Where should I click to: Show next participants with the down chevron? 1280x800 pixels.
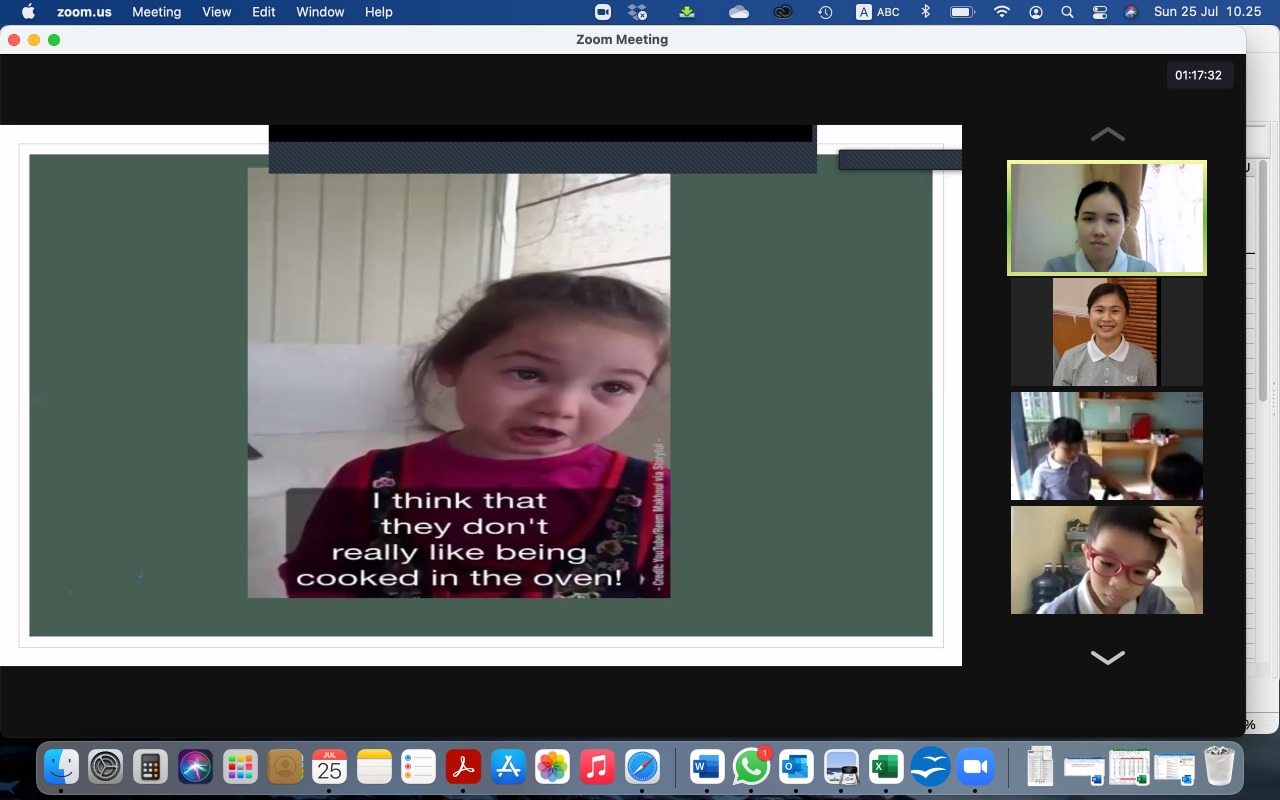pyautogui.click(x=1107, y=657)
